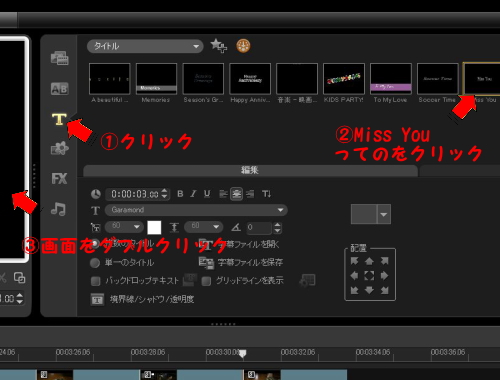Click 字幕ファイルを保存 button

point(250,262)
